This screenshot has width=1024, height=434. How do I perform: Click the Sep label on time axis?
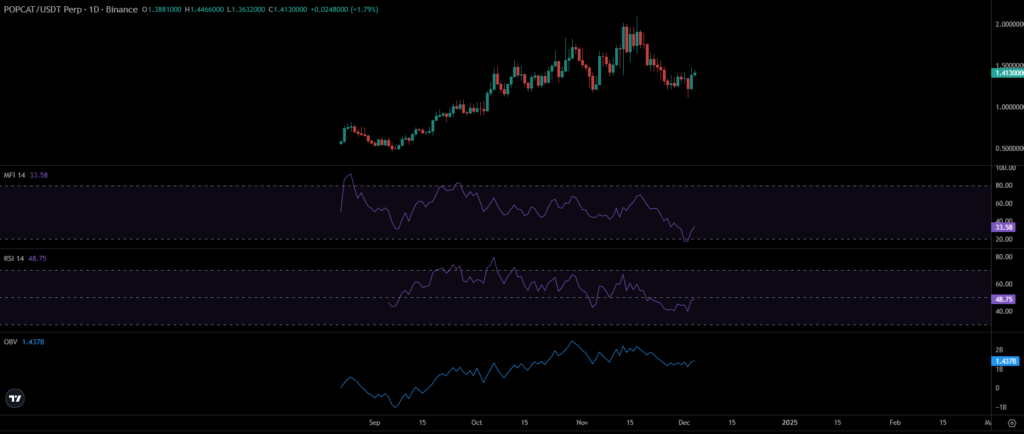coord(374,422)
